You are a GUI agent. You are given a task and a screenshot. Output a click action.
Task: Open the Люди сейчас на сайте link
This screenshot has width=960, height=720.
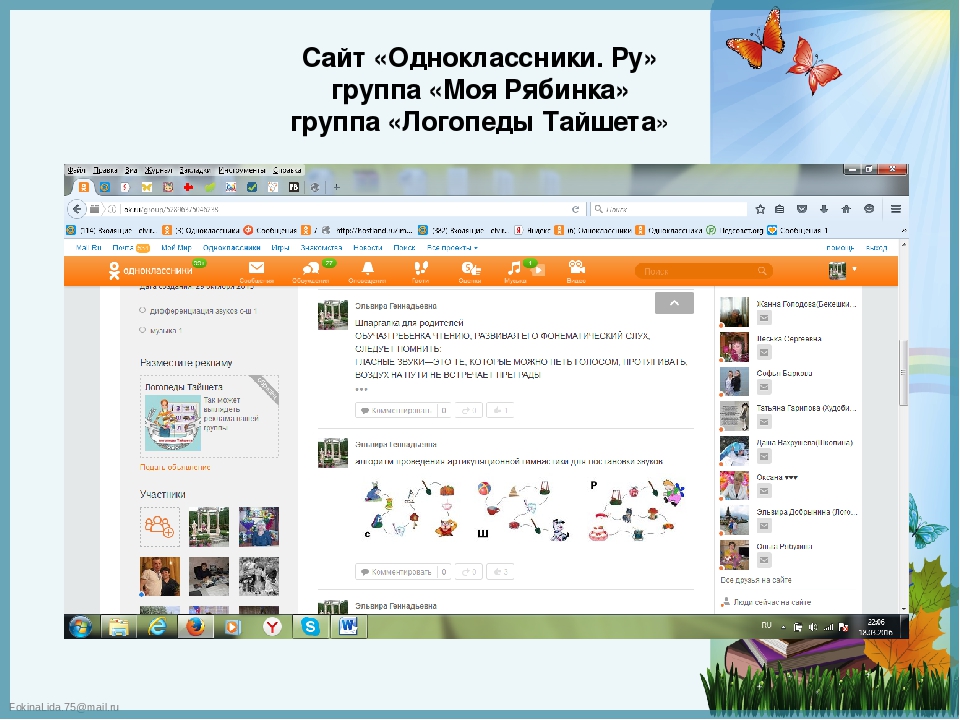[x=772, y=602]
